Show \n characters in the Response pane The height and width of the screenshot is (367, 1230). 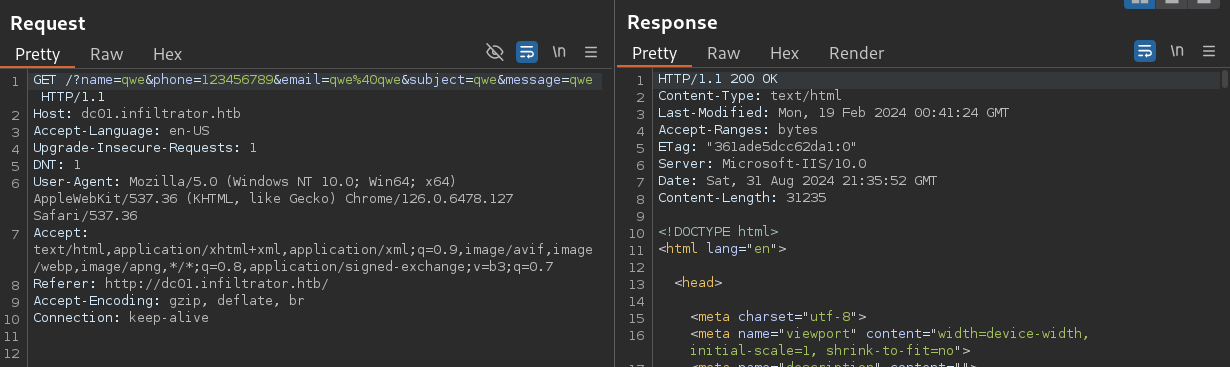point(1178,51)
